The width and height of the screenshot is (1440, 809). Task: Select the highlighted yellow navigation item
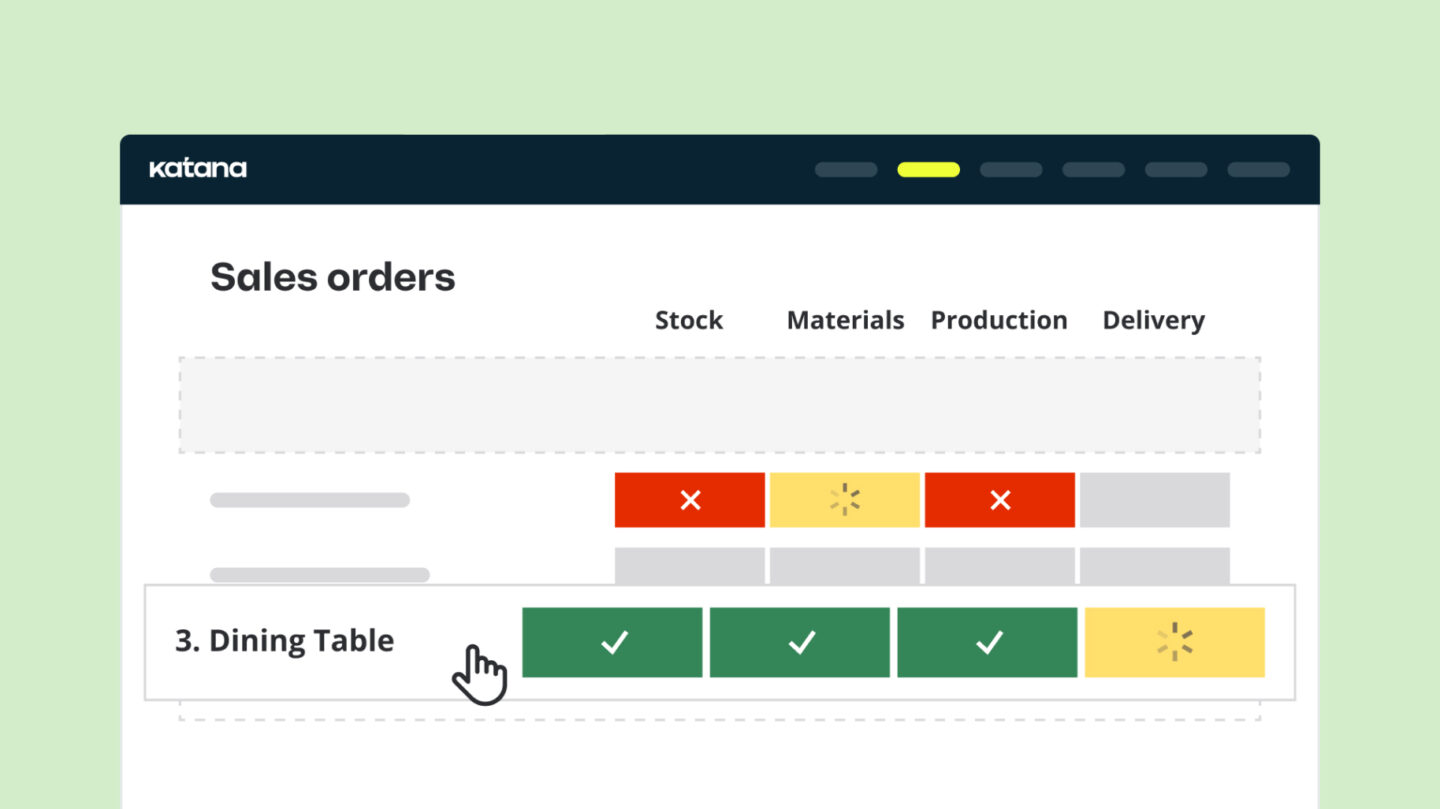coord(928,170)
